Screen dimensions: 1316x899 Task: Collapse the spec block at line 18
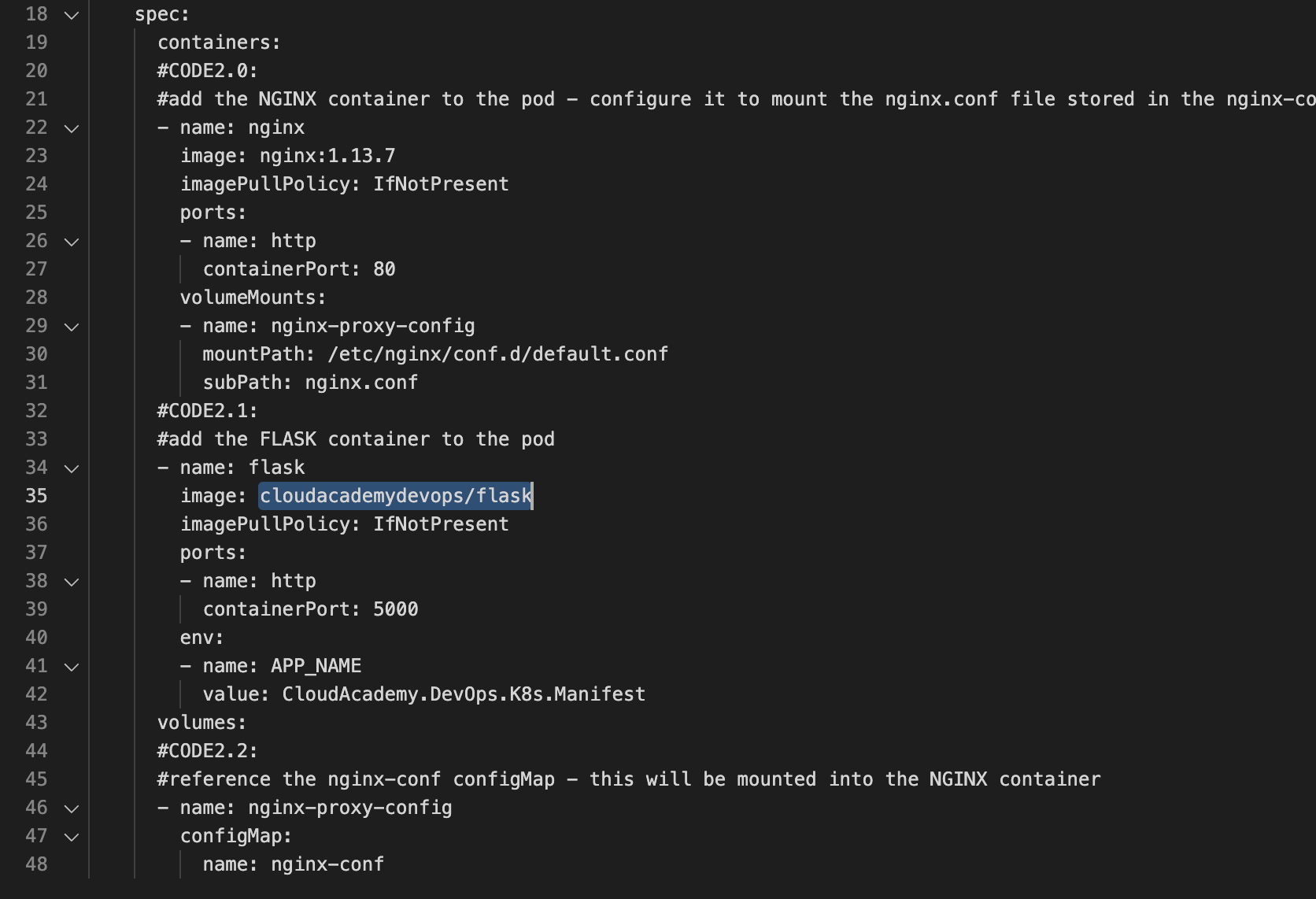[x=72, y=15]
